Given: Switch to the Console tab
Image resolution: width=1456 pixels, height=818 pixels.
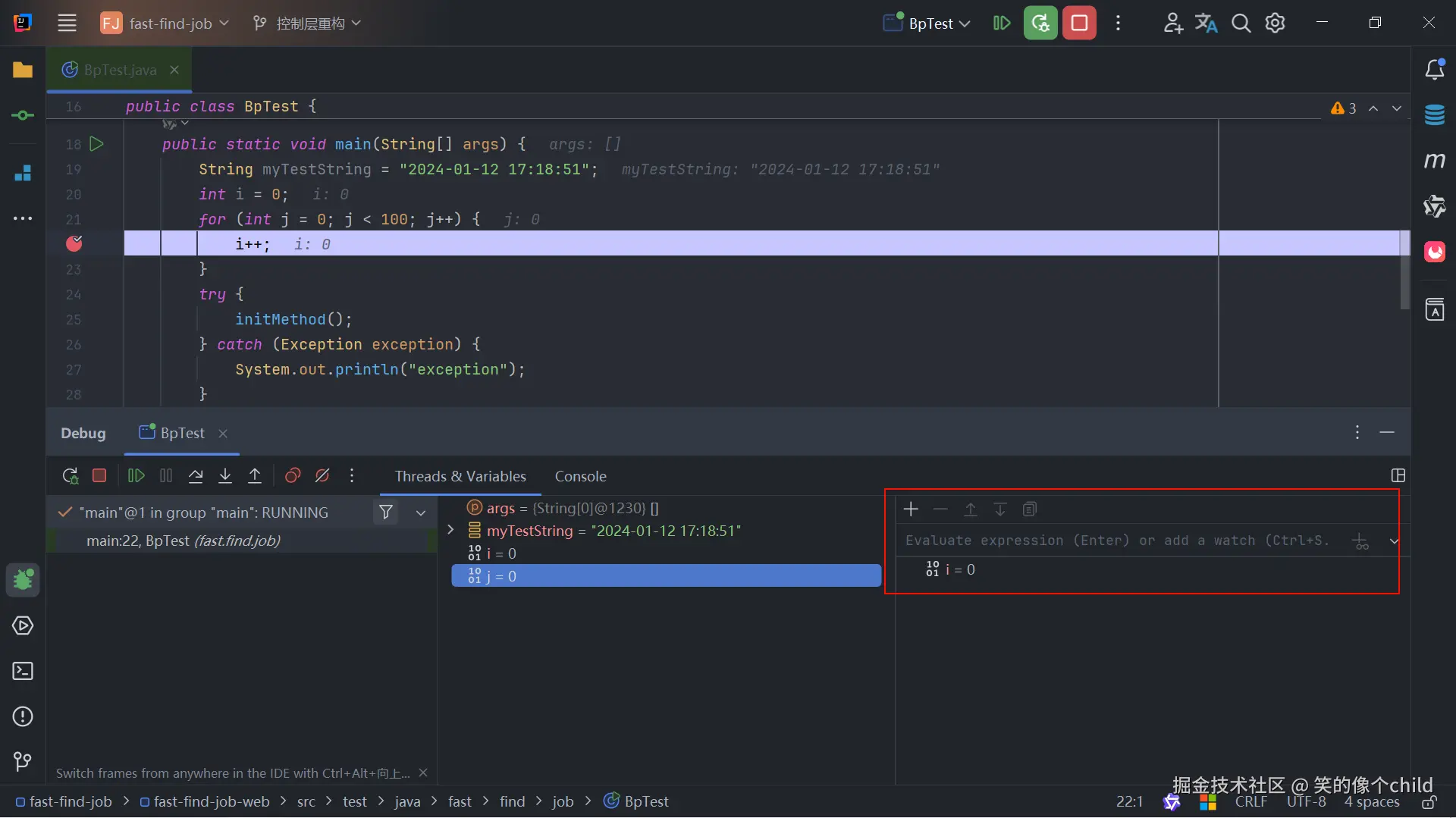Looking at the screenshot, I should point(581,476).
